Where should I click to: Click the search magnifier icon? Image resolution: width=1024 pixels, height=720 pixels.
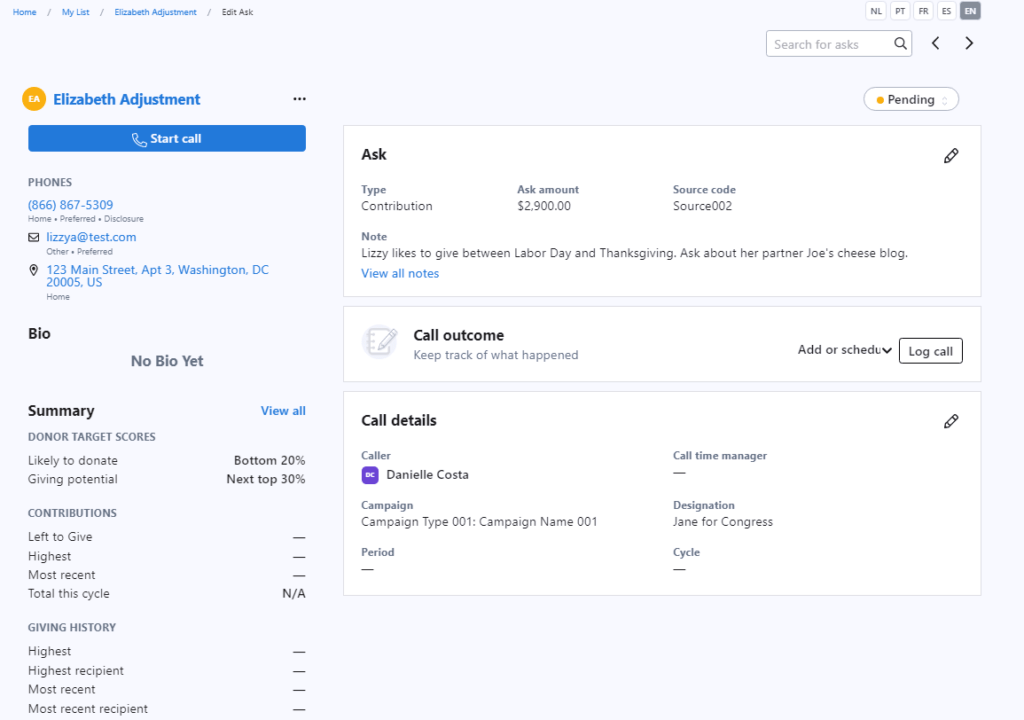coord(900,44)
